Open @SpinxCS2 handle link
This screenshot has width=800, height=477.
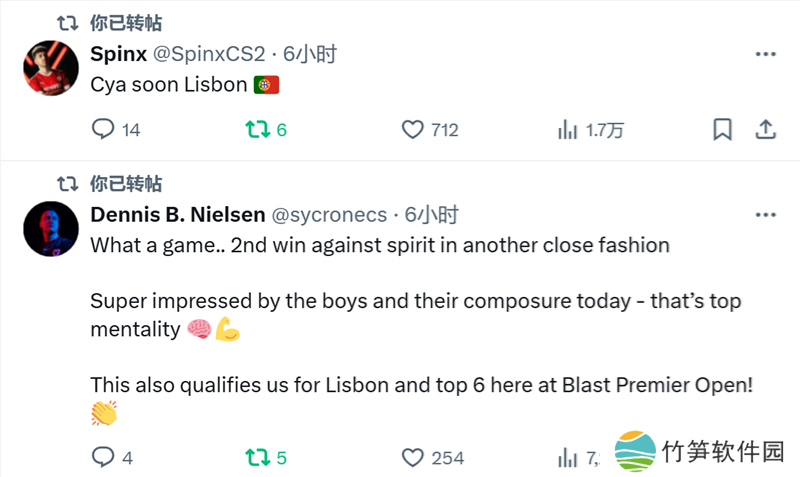click(210, 55)
